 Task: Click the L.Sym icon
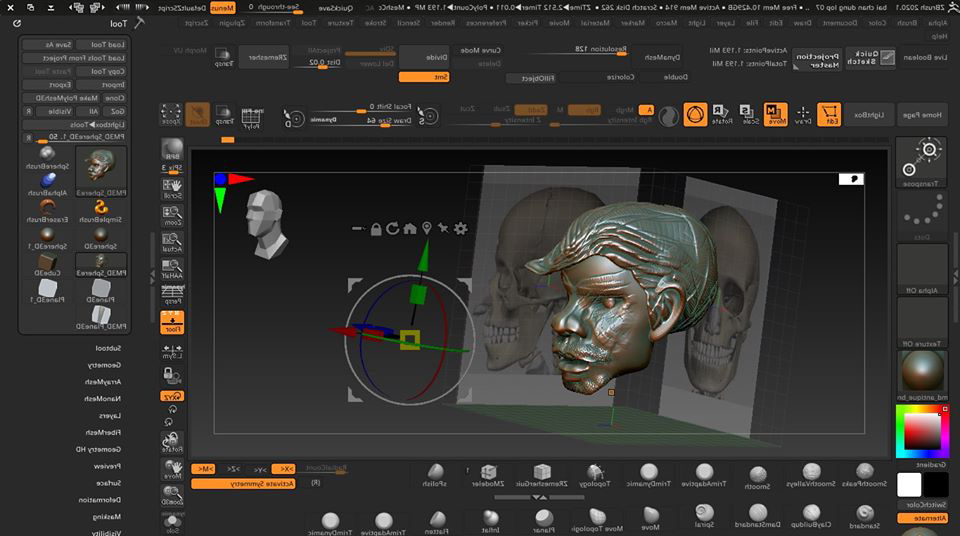point(172,352)
